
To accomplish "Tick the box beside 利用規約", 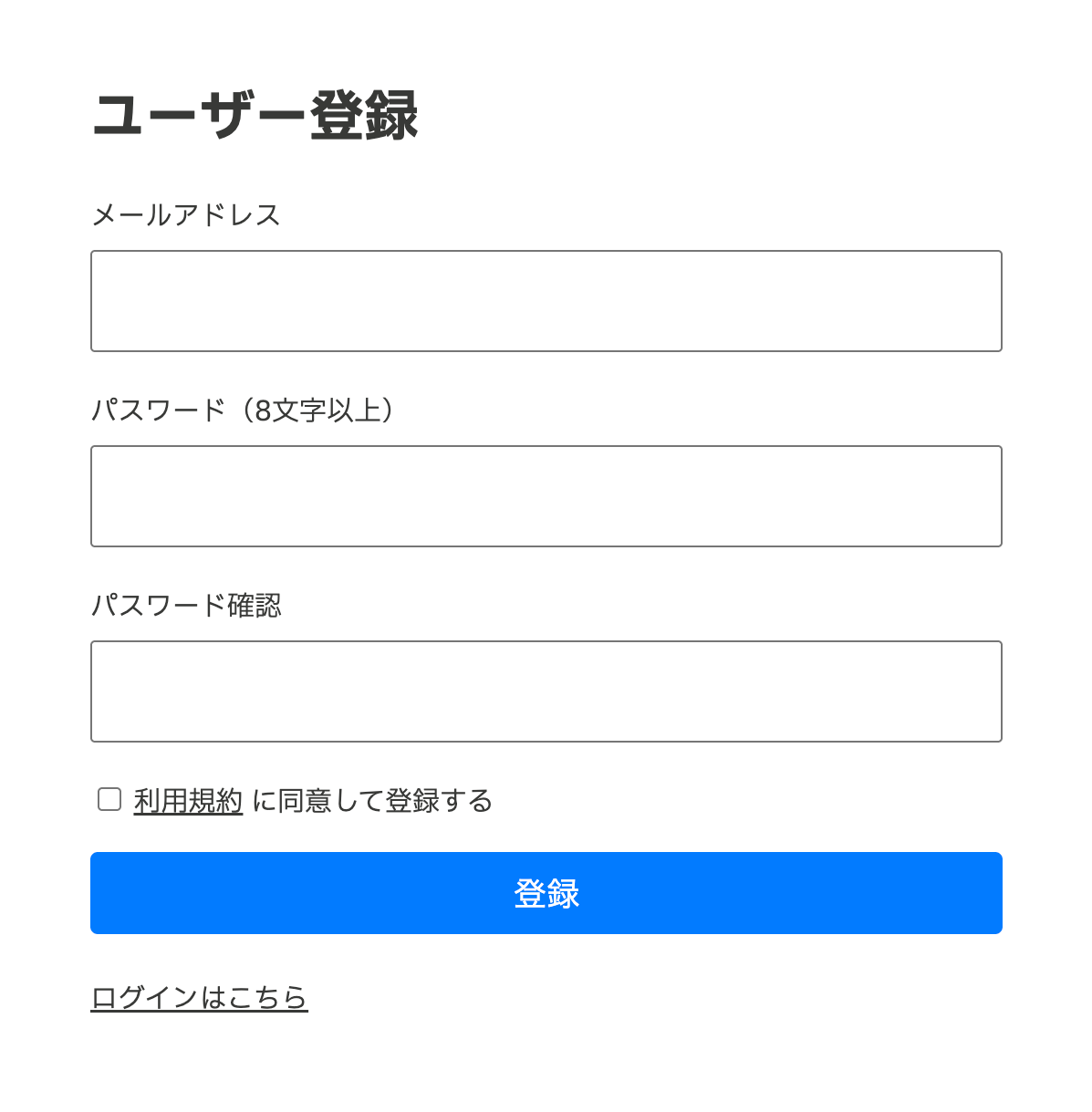I will tap(109, 800).
